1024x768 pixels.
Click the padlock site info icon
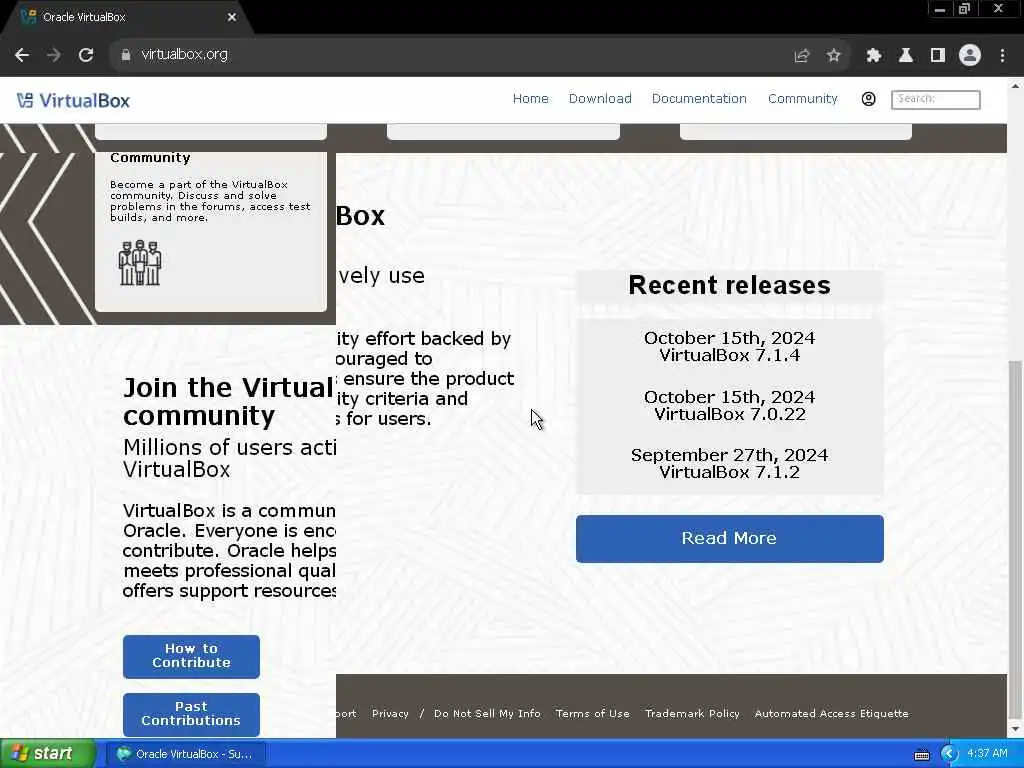125,55
